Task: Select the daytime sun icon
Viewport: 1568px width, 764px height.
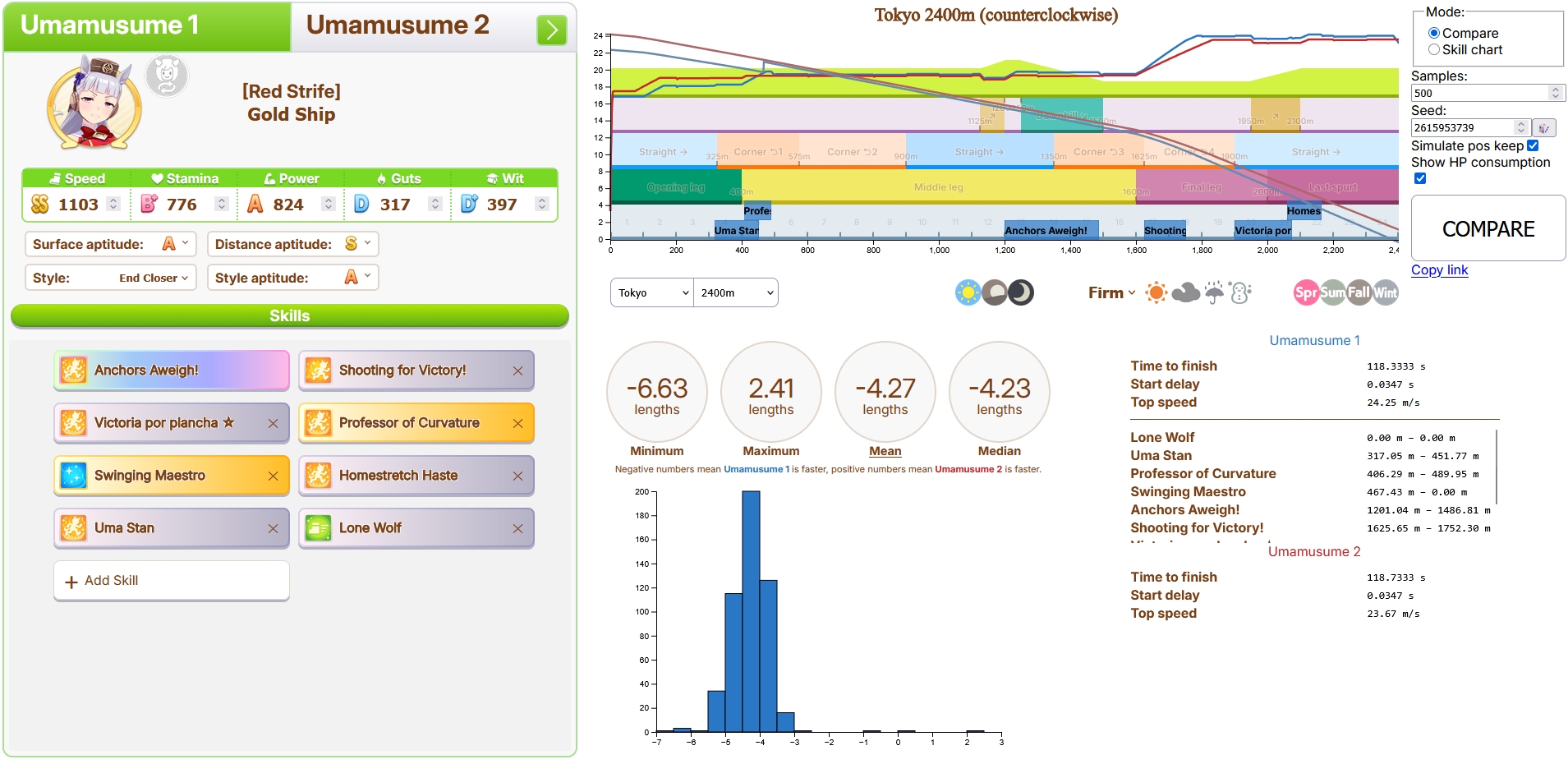Action: tap(968, 292)
